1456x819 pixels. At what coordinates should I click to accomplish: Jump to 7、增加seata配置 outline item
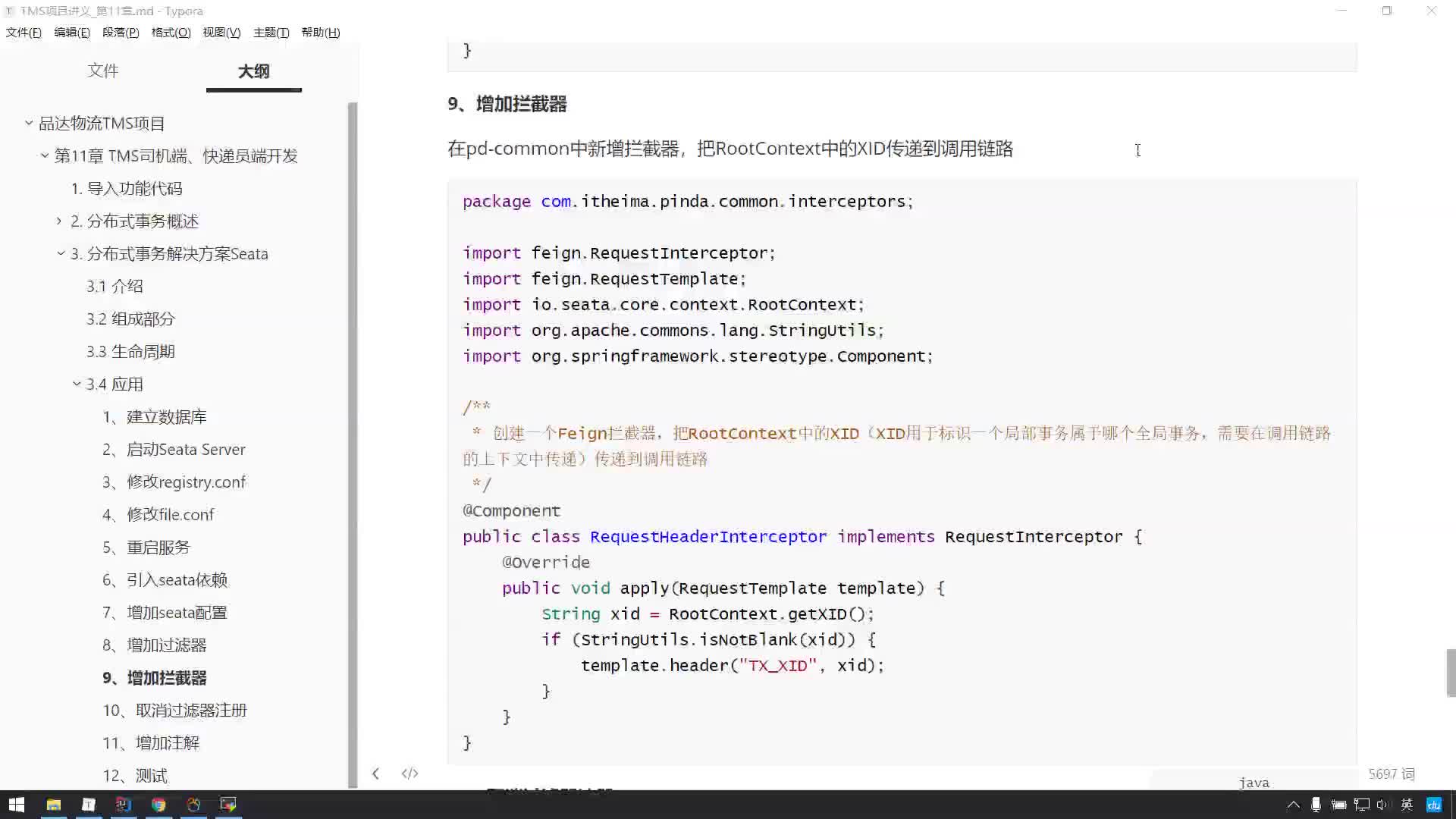tap(165, 612)
